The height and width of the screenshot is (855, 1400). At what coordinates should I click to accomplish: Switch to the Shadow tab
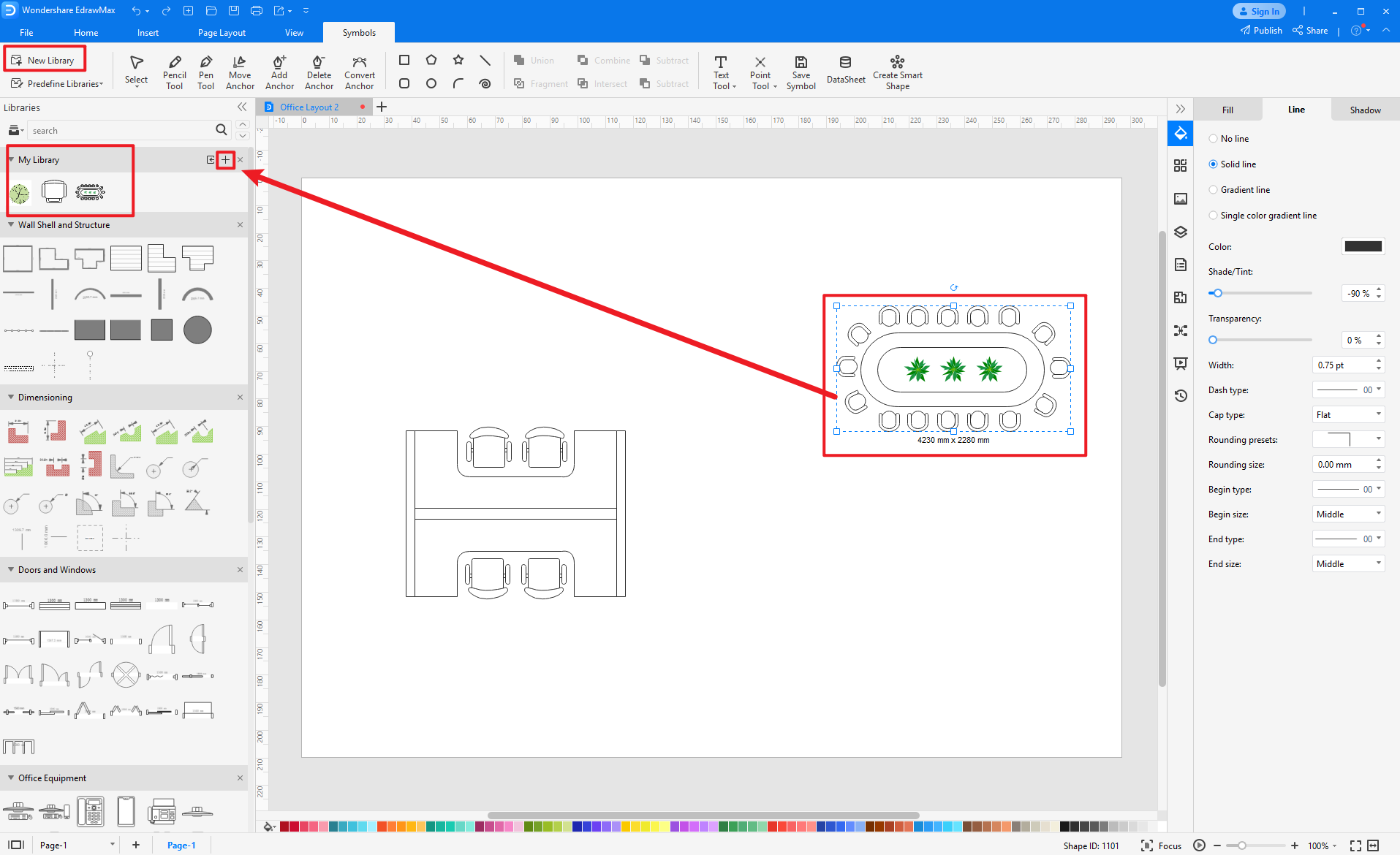(x=1364, y=109)
